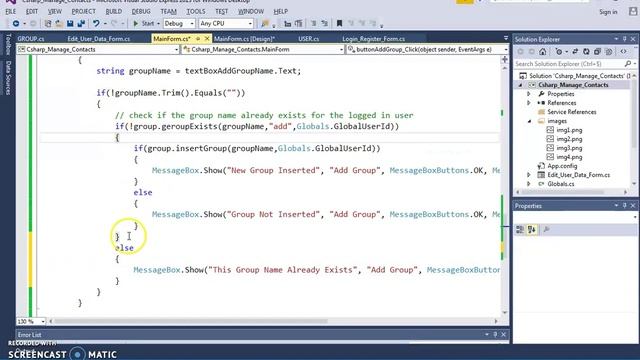Open the open-tabs overflow dropdown arrow
640x360 pixels.
point(506,38)
